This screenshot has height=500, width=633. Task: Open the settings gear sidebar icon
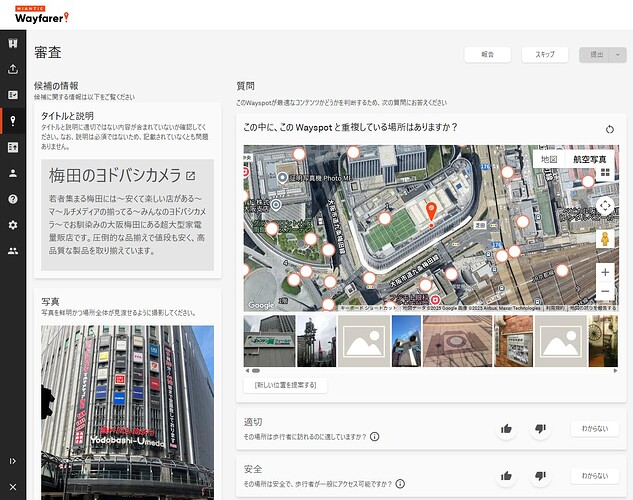pos(13,225)
